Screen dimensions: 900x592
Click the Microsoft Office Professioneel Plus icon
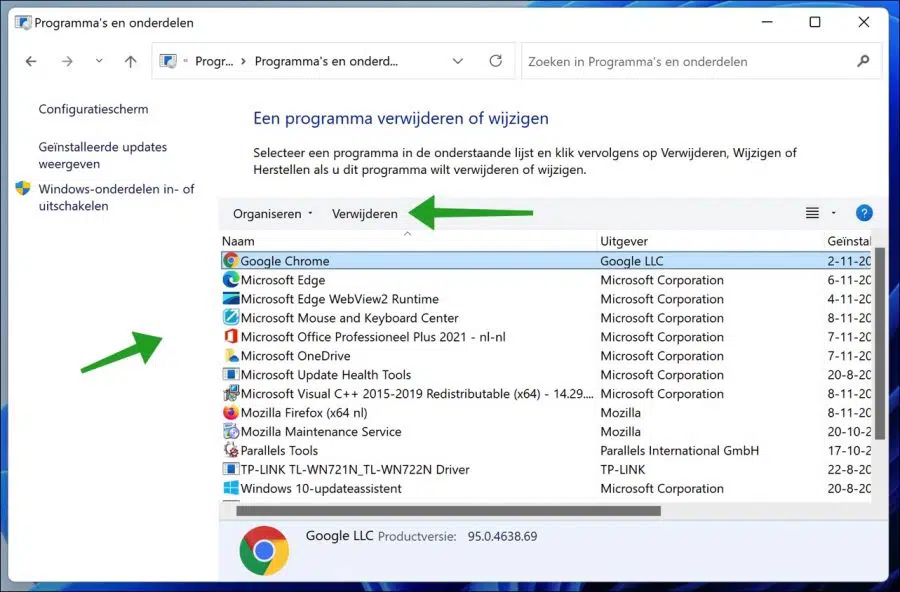[231, 336]
